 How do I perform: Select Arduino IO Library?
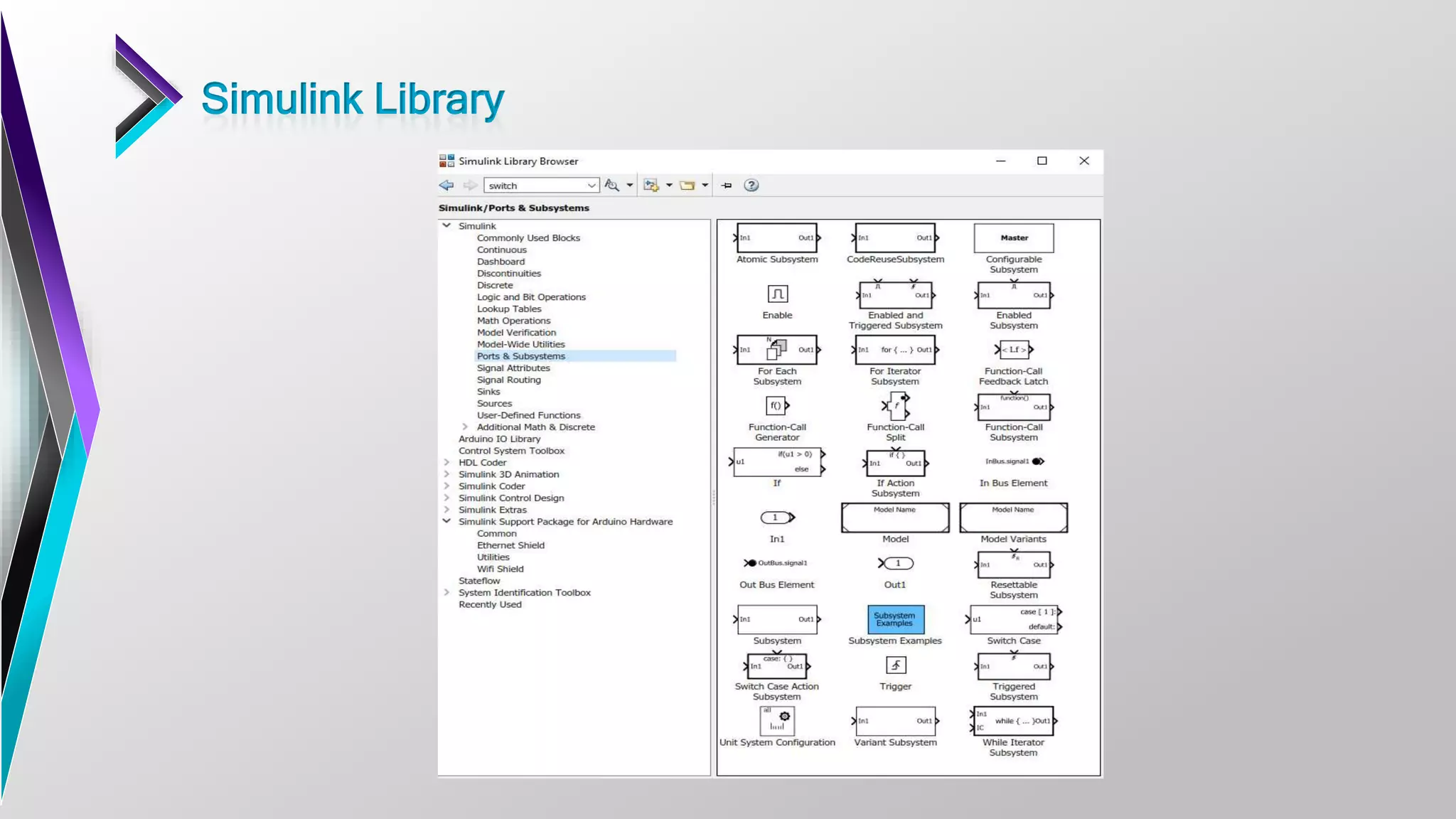pyautogui.click(x=499, y=439)
